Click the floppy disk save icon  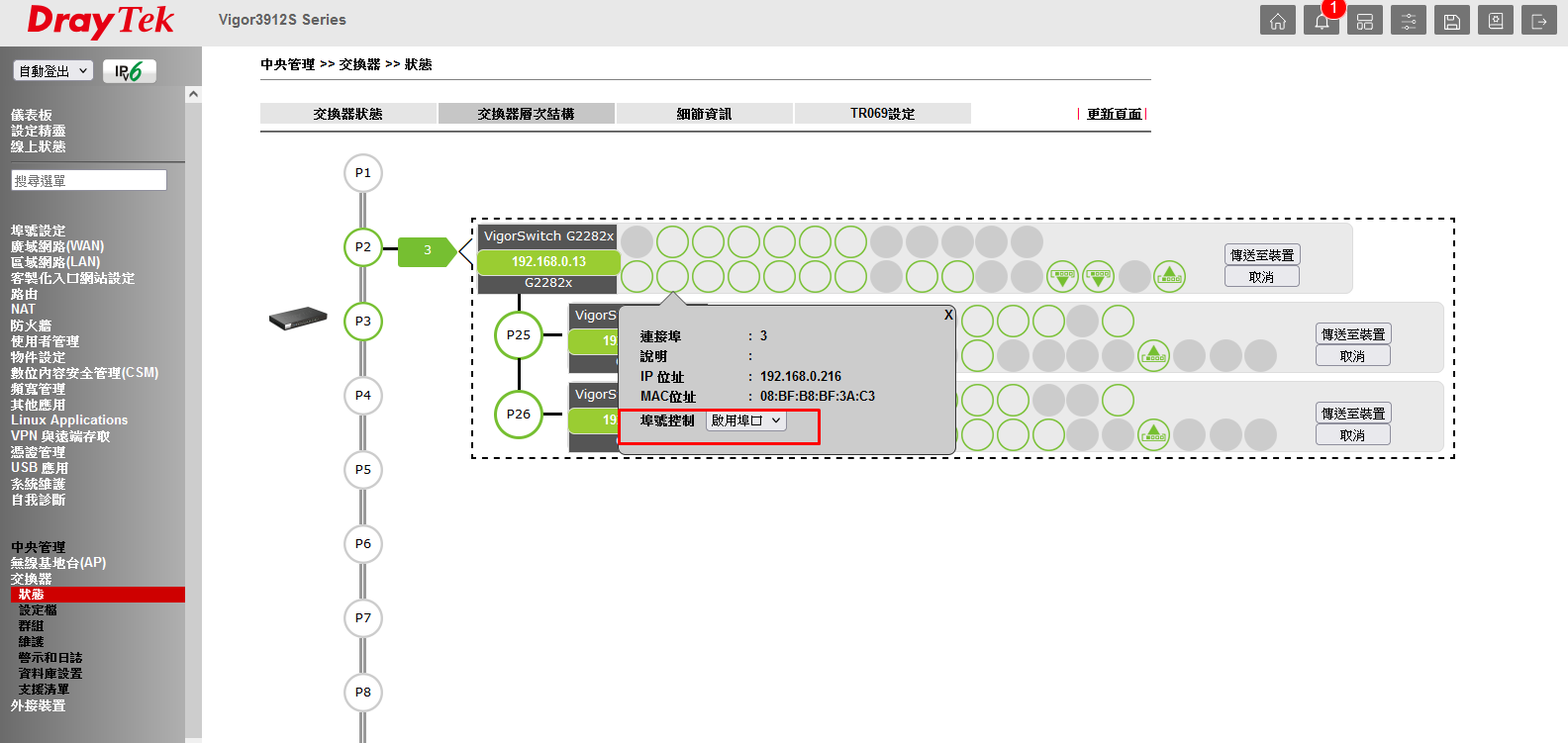coord(1452,21)
